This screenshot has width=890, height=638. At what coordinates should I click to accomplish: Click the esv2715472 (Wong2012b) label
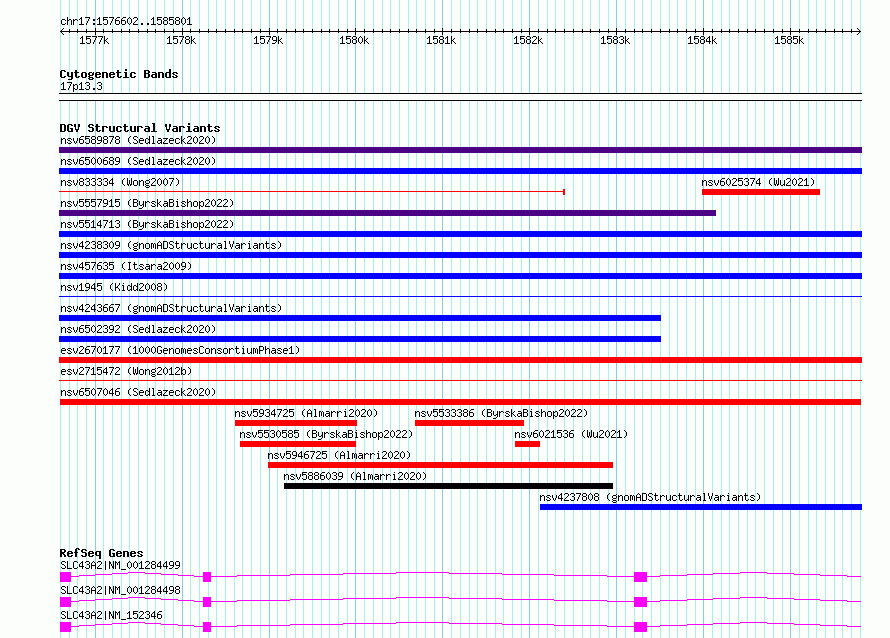[x=126, y=371]
